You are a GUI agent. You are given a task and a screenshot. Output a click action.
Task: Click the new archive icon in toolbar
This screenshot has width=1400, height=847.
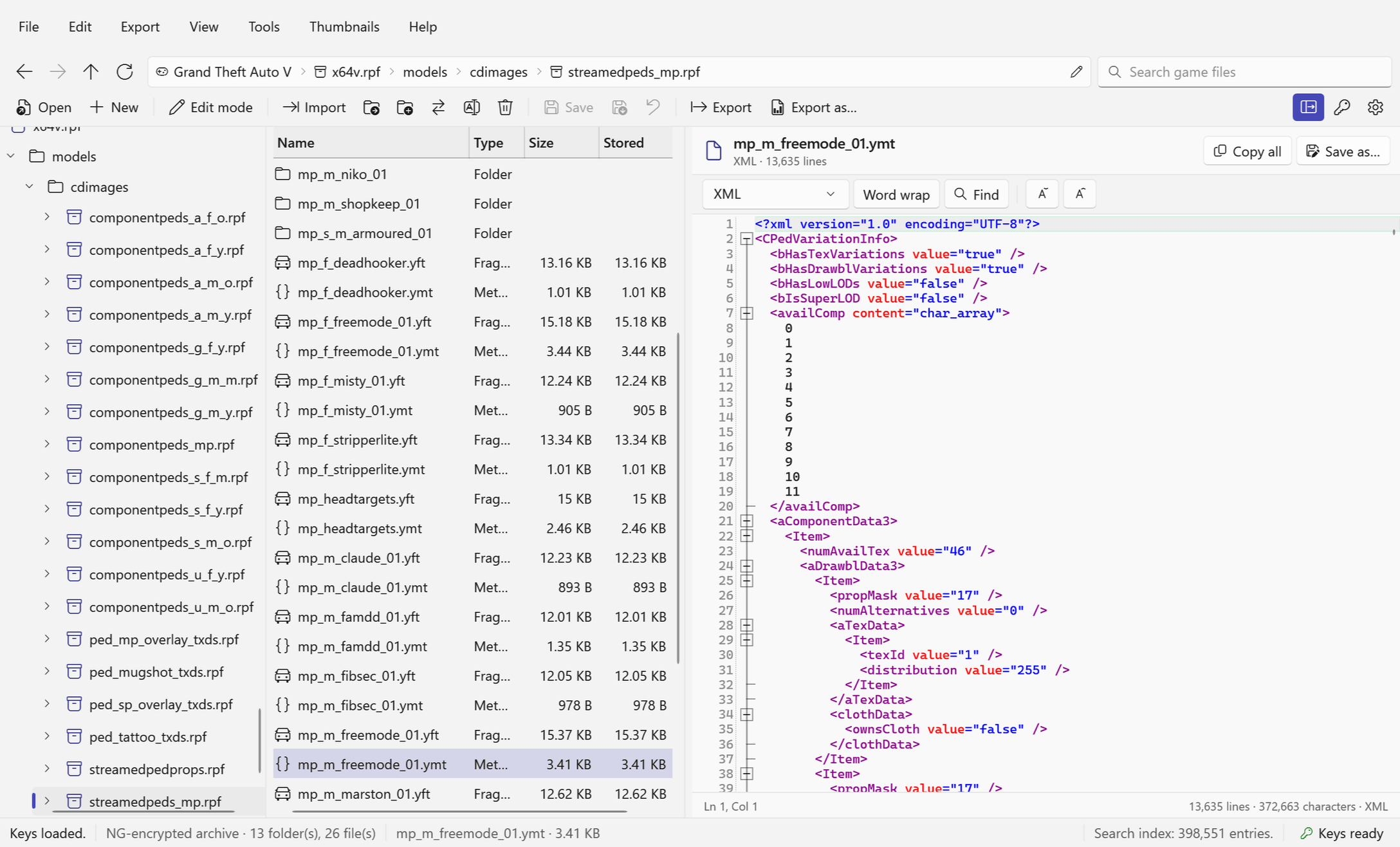(405, 107)
